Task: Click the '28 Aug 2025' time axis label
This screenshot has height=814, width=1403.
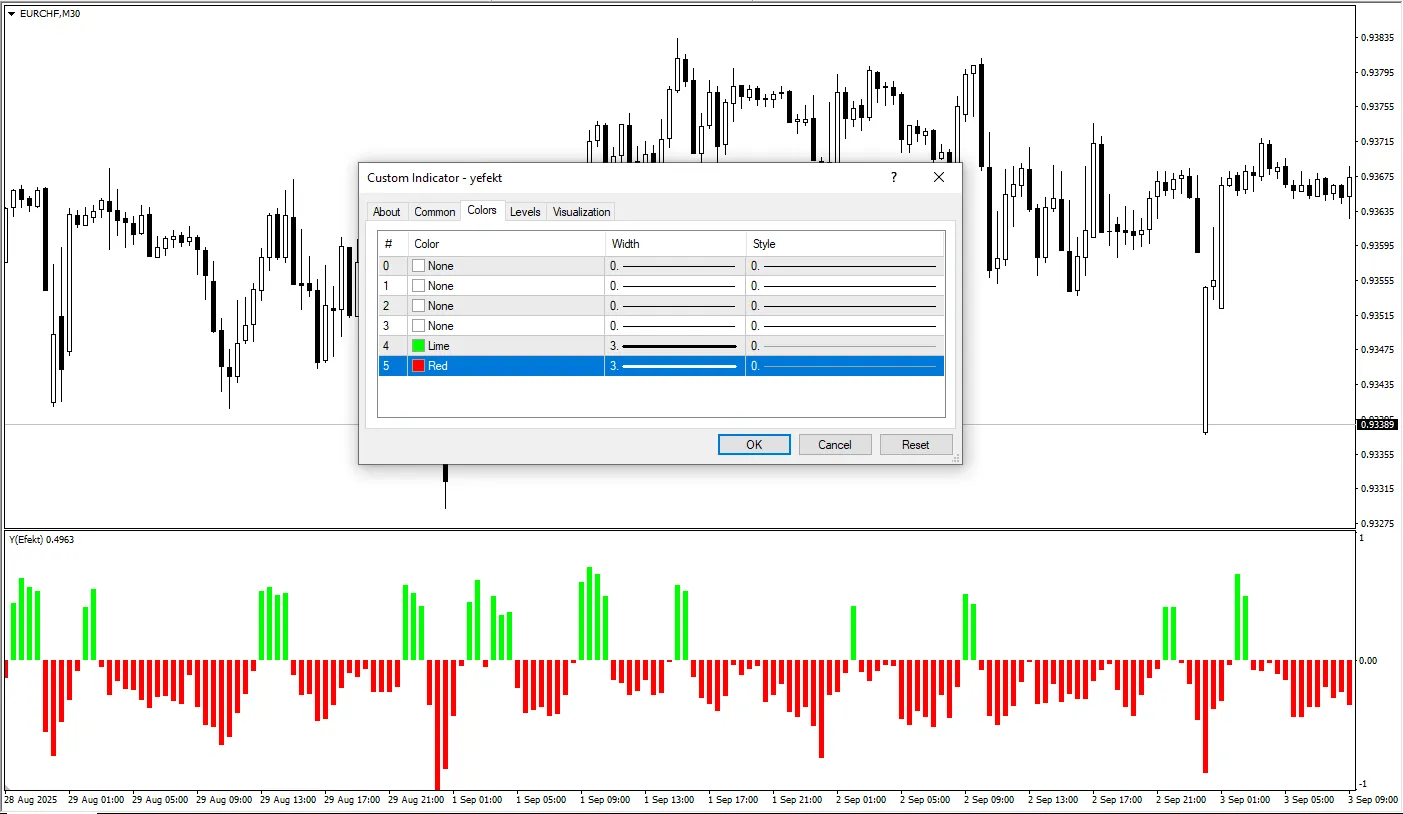Action: [x=30, y=800]
